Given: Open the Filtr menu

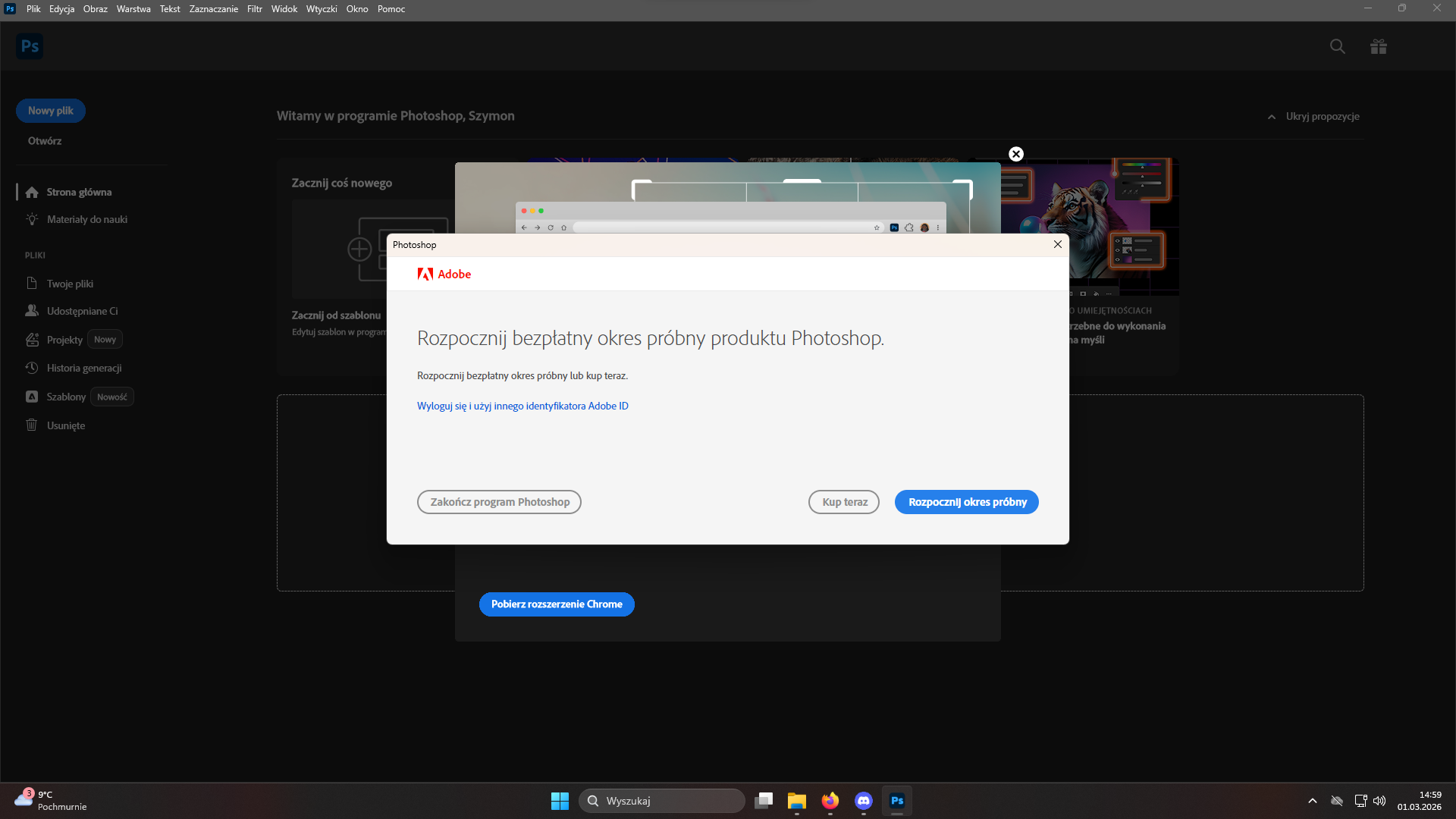Looking at the screenshot, I should (x=255, y=9).
